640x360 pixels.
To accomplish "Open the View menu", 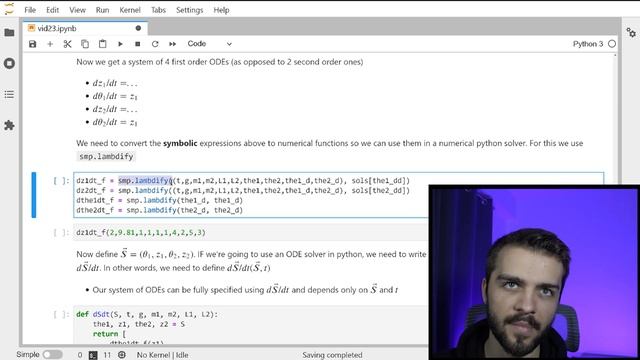I will coord(77,10).
